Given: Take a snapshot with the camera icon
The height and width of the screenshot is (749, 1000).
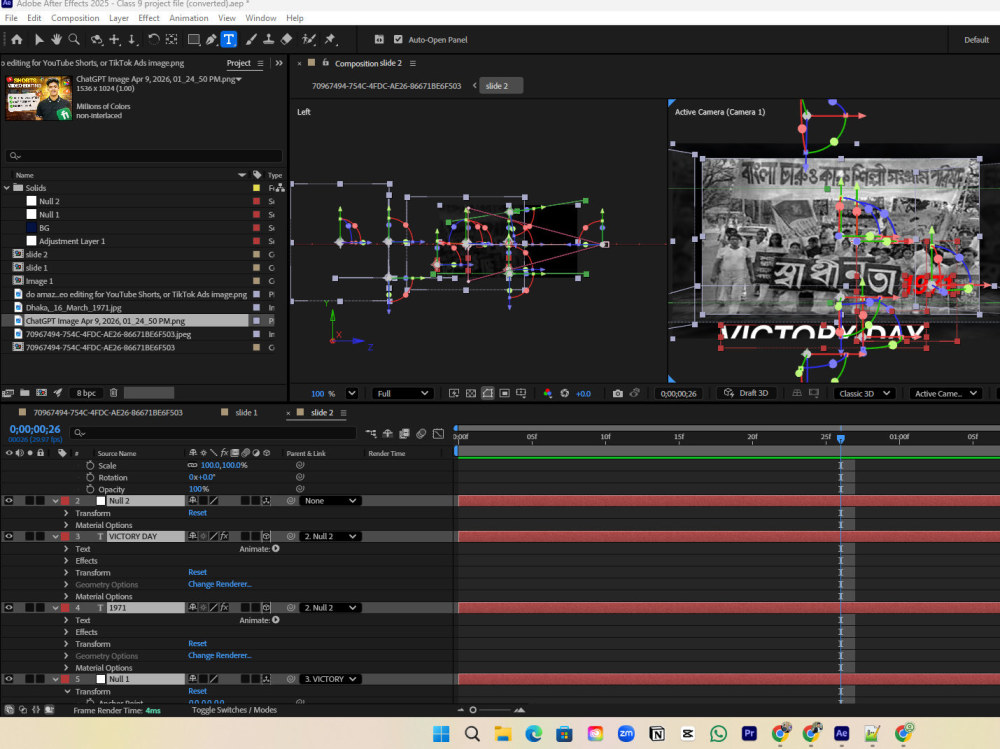Looking at the screenshot, I should tap(617, 394).
